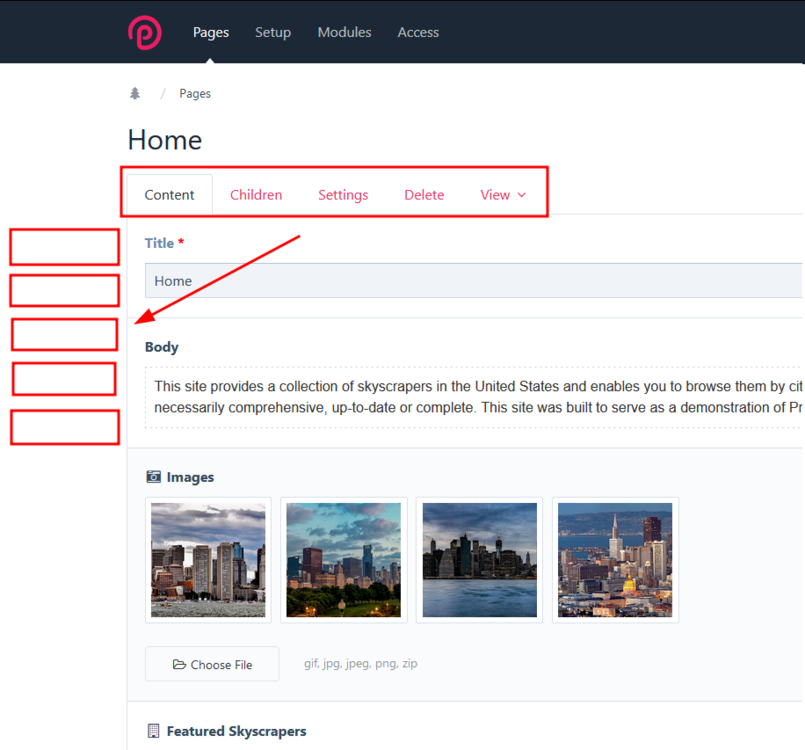
Task: Select the fourth image thumbnail with pyramid tower
Action: click(x=615, y=560)
